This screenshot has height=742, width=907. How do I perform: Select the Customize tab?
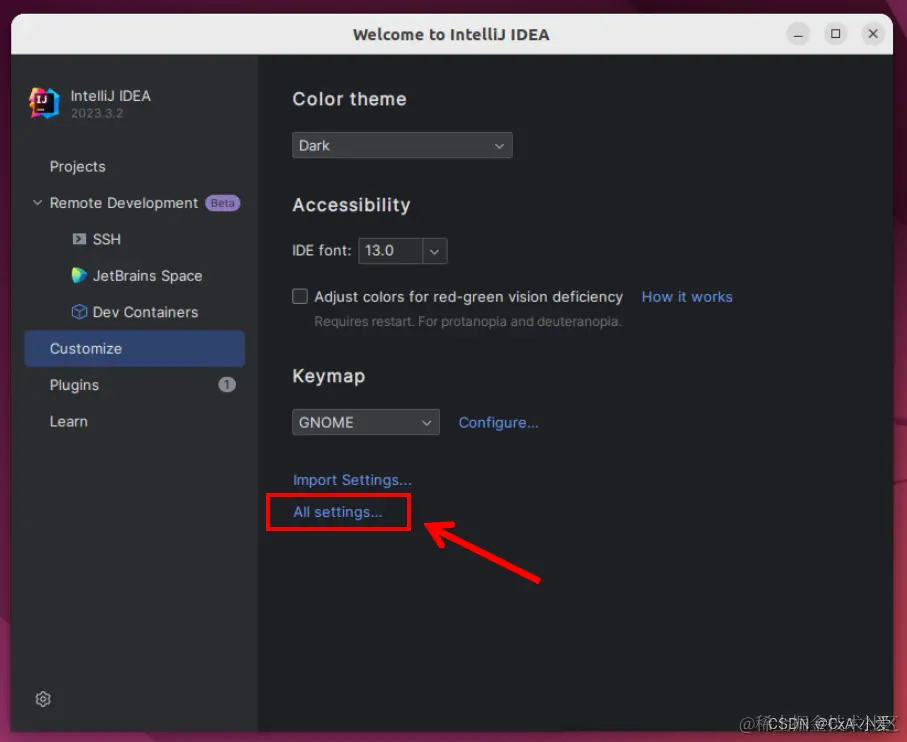tap(134, 349)
